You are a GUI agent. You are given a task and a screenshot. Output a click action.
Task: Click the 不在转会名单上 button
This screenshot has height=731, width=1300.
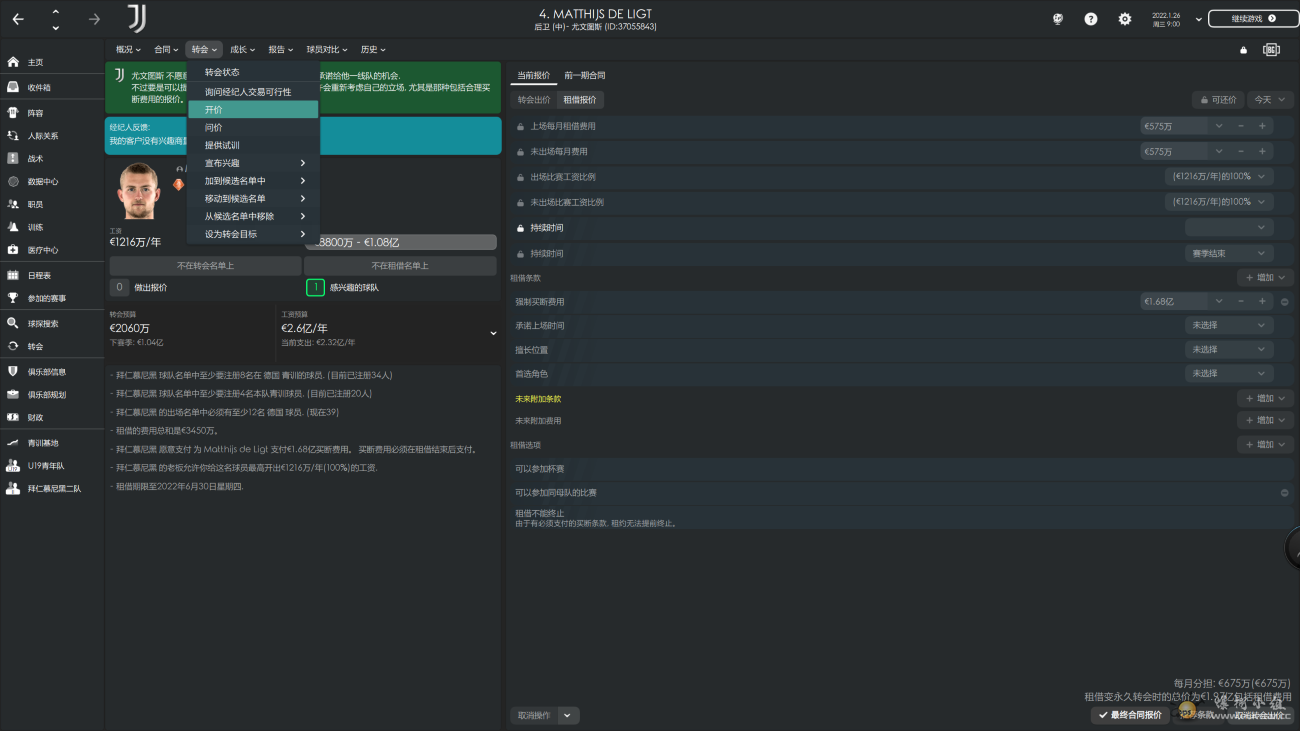click(x=205, y=266)
